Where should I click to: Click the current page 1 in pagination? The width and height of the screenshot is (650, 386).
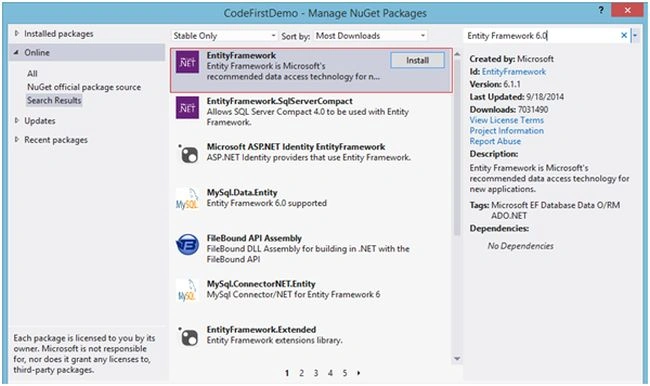(x=287, y=373)
